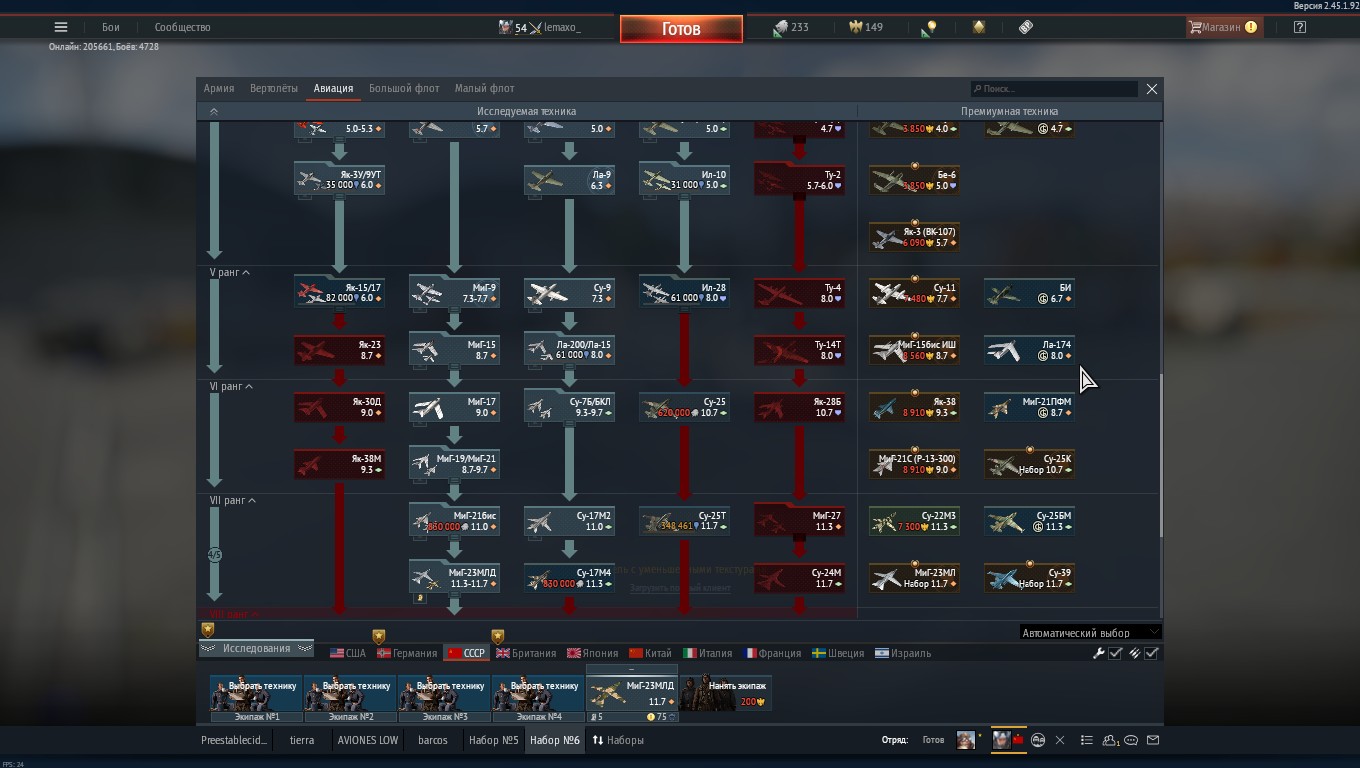Image resolution: width=1360 pixels, height=768 pixels.
Task: Select Су-25 attacker card
Action: pyautogui.click(x=684, y=406)
